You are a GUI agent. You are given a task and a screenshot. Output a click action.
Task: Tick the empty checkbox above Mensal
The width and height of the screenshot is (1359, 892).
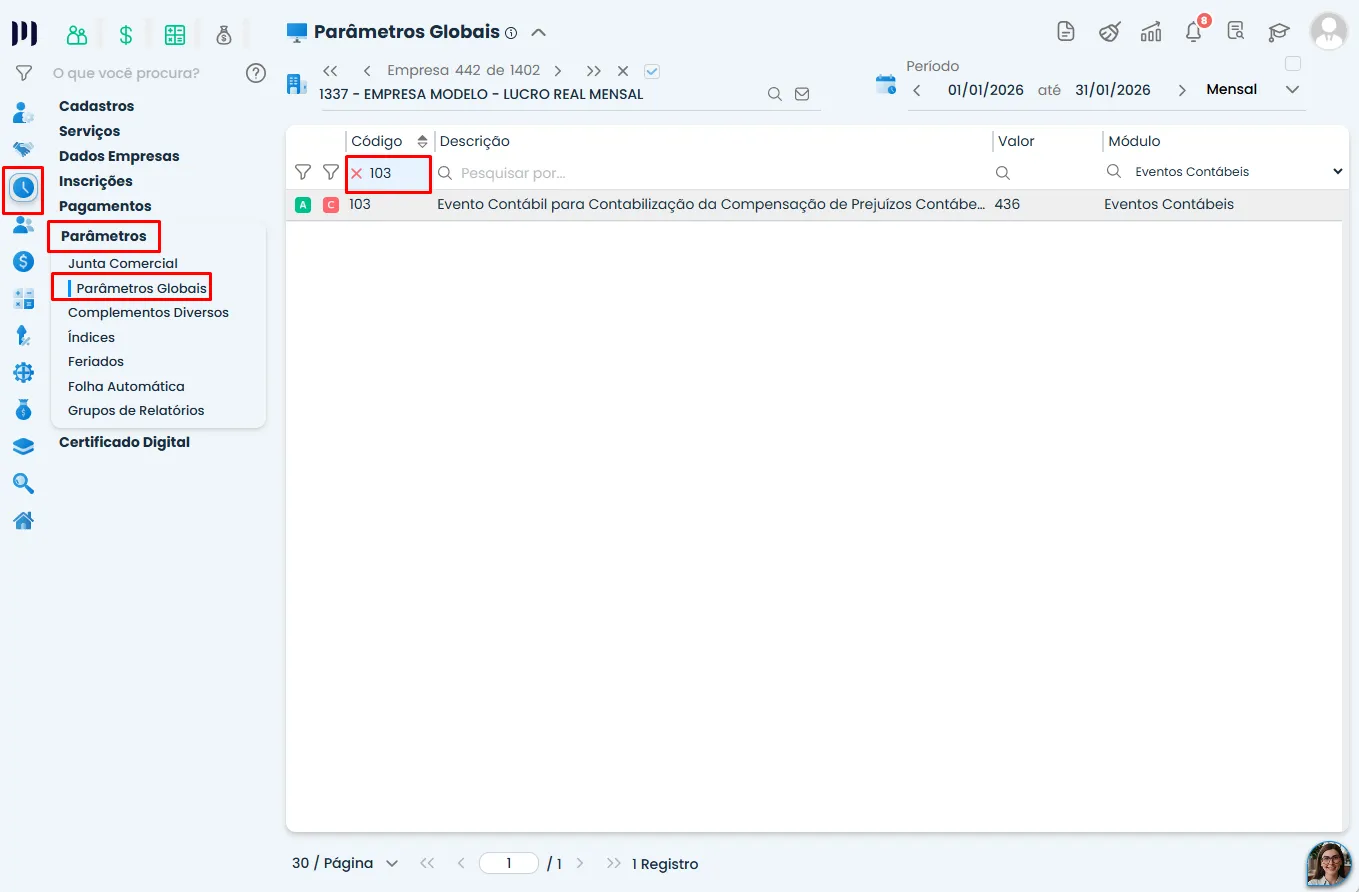(x=1293, y=64)
